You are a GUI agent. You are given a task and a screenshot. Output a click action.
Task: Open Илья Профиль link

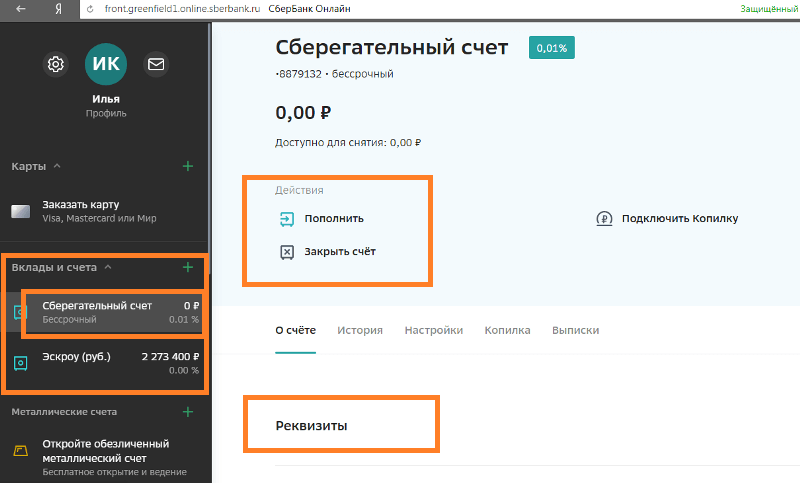tap(106, 106)
